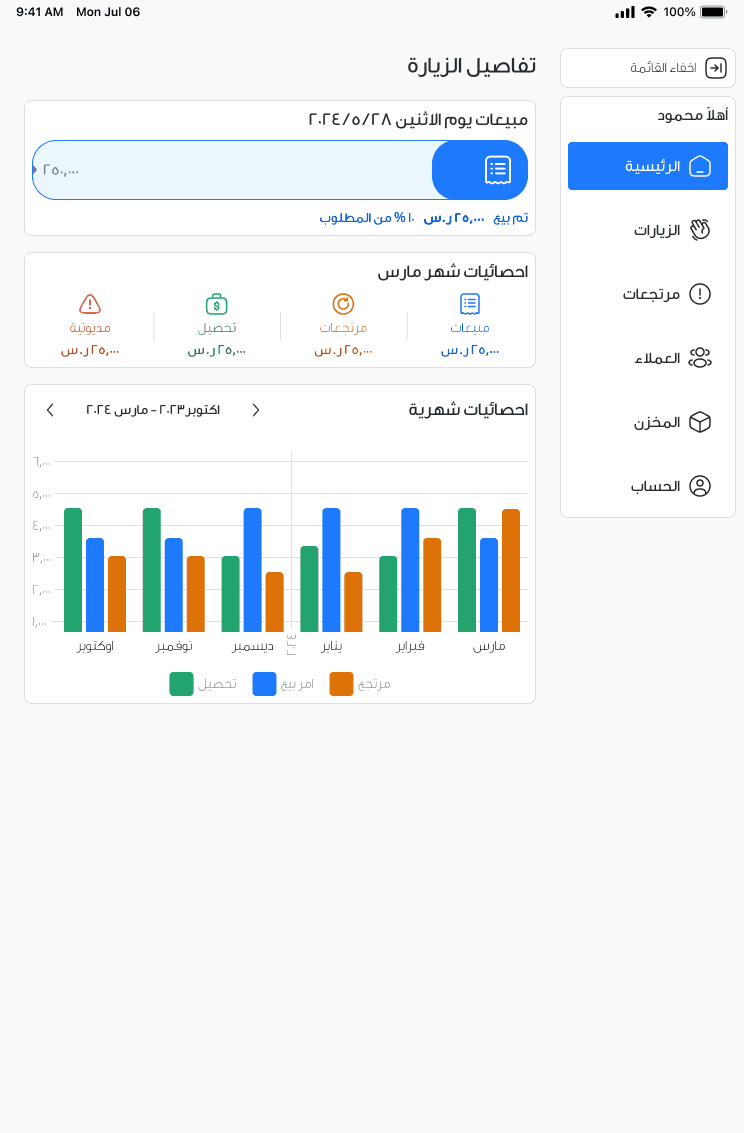The image size is (744, 1133).
Task: Click the مارس label on chart axis
Action: pos(489,646)
